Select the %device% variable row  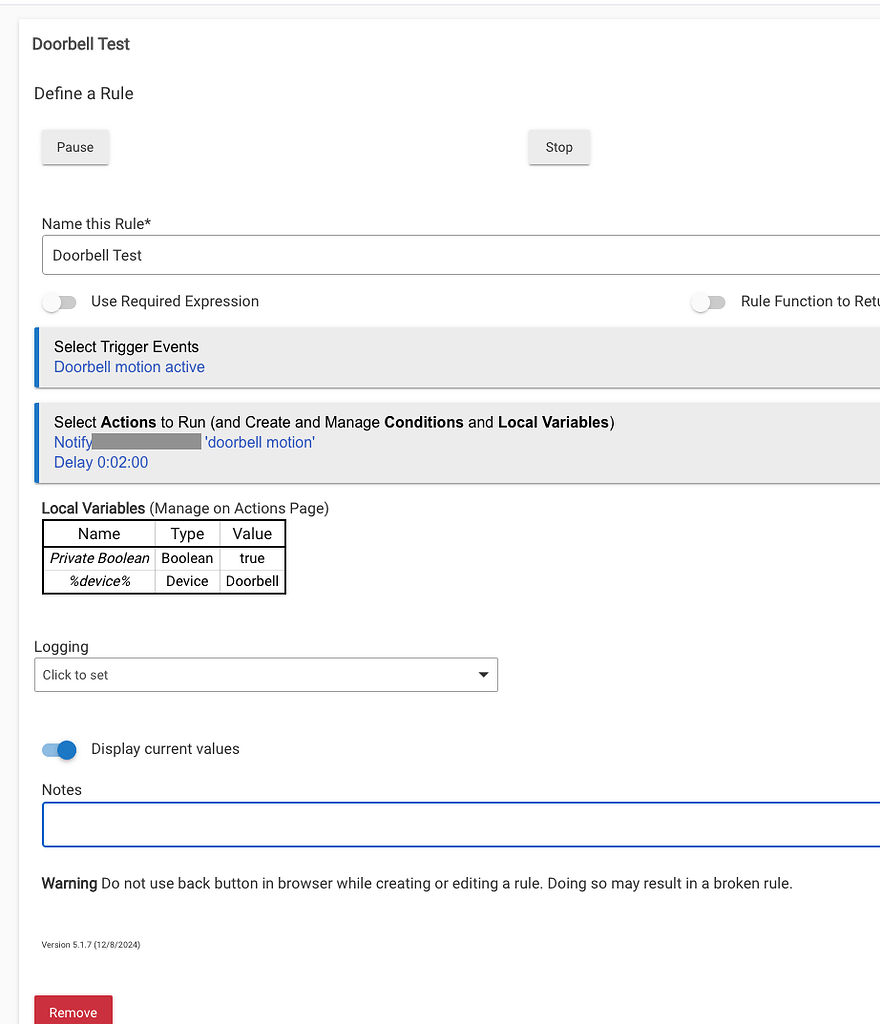point(98,581)
